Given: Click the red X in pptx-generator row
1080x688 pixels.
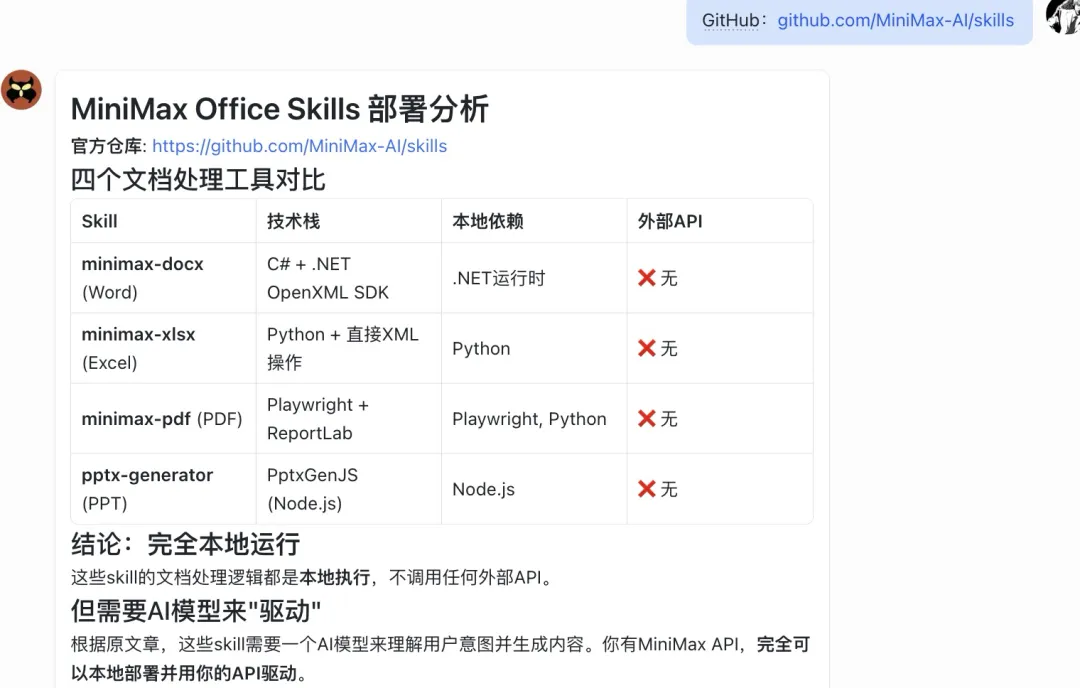Looking at the screenshot, I should (x=646, y=489).
